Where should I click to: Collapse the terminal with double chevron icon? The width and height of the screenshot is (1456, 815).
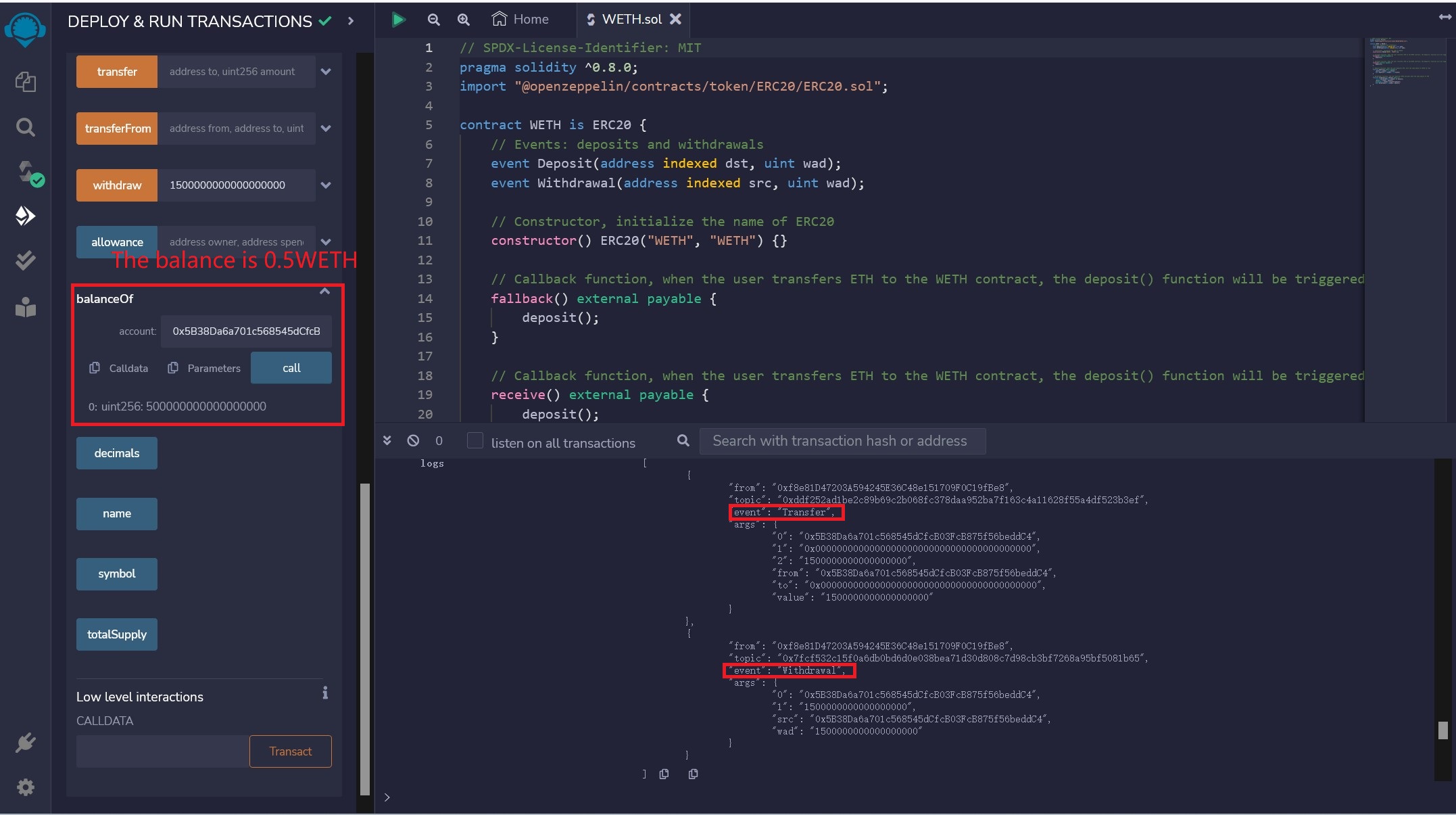click(387, 440)
